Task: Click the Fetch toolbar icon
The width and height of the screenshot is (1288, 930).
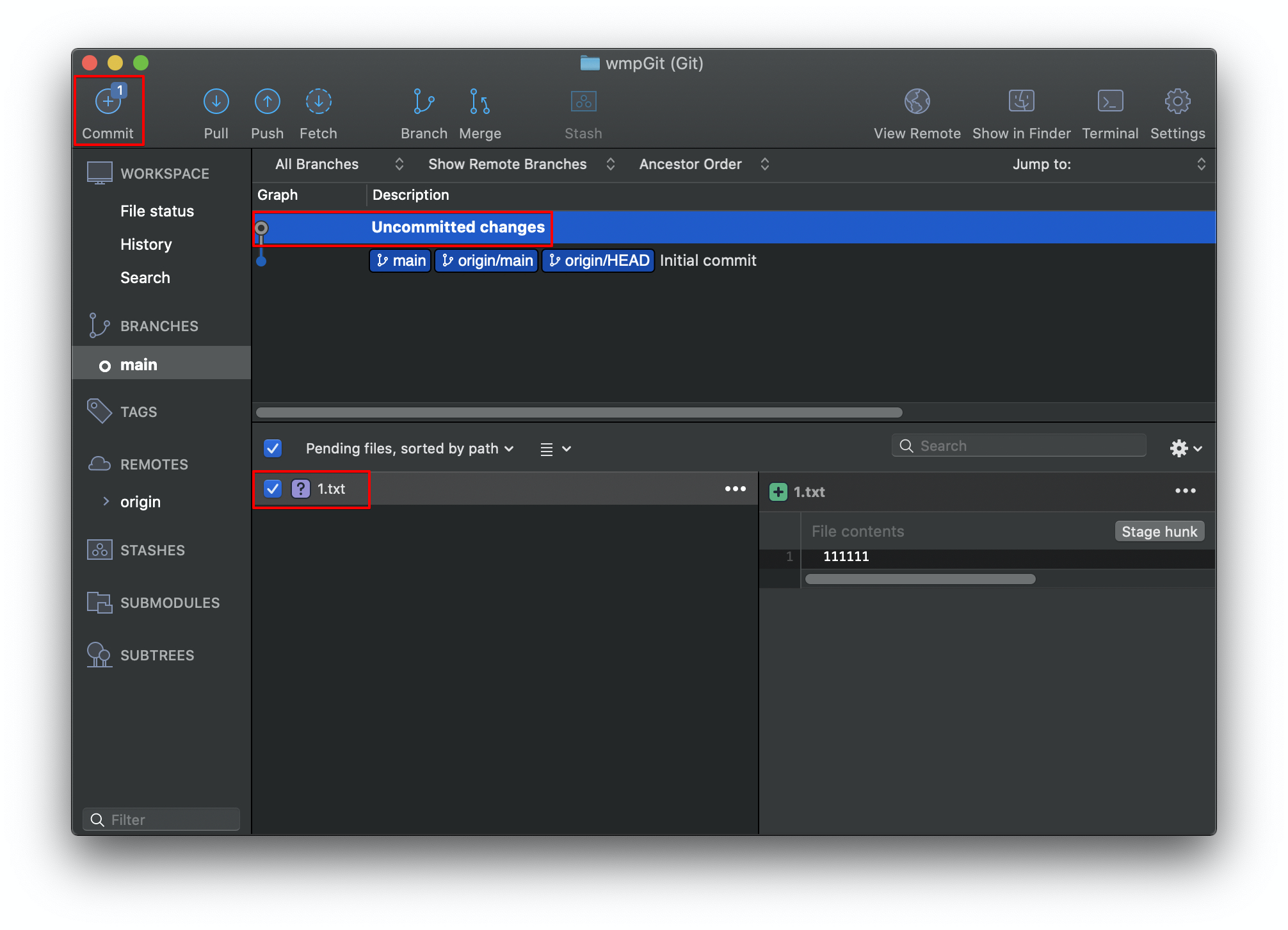Action: 318,102
